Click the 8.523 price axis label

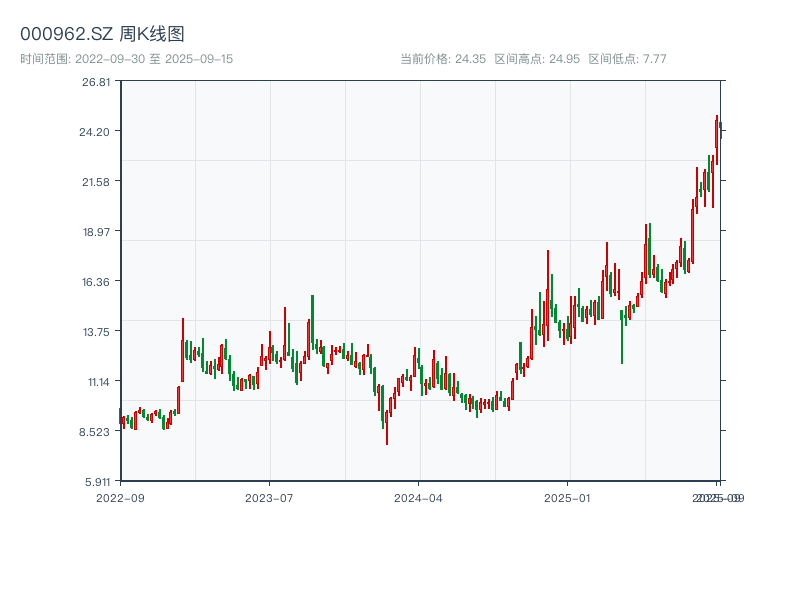[x=96, y=432]
